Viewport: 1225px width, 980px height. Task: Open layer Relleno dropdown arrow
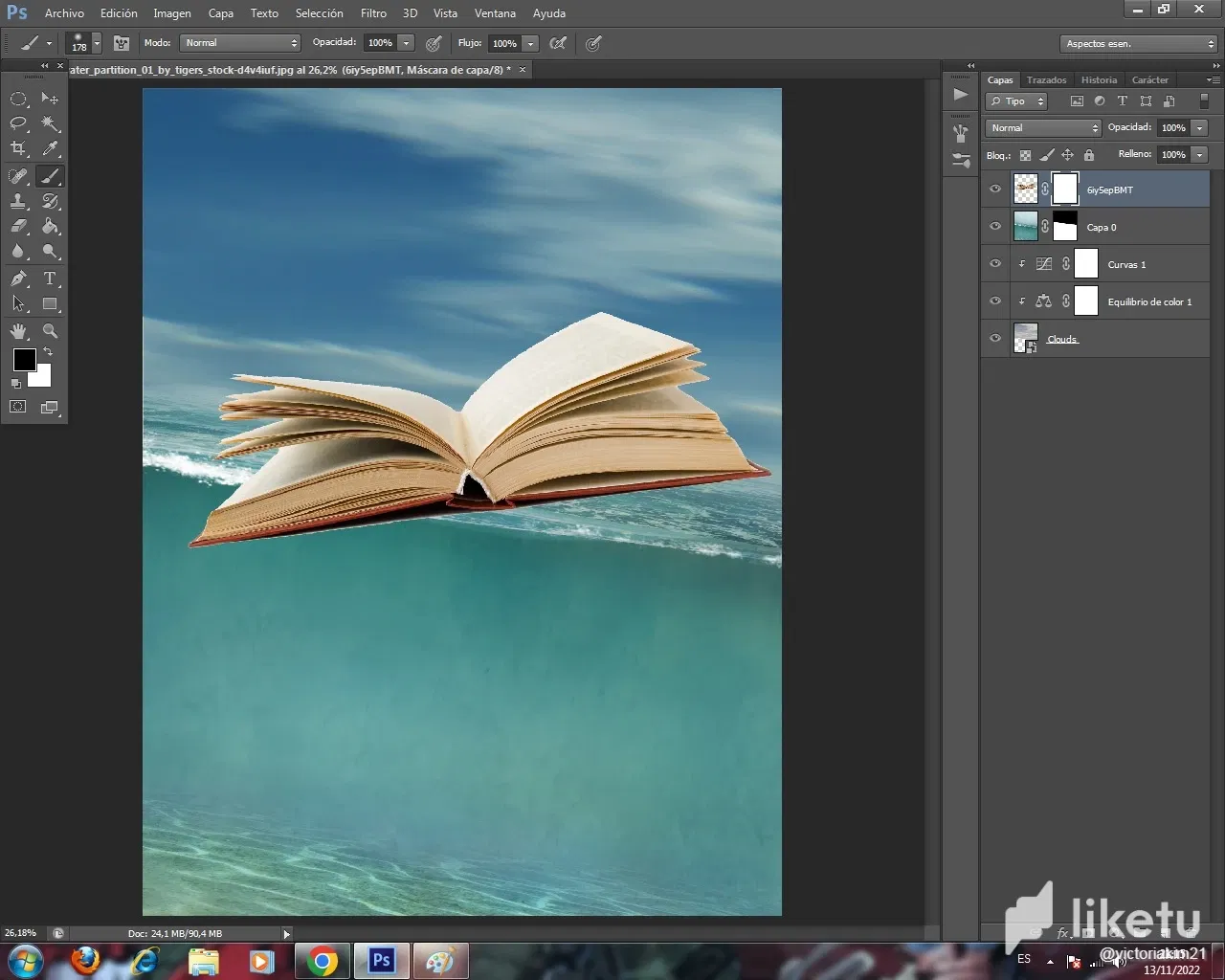[x=1199, y=155]
